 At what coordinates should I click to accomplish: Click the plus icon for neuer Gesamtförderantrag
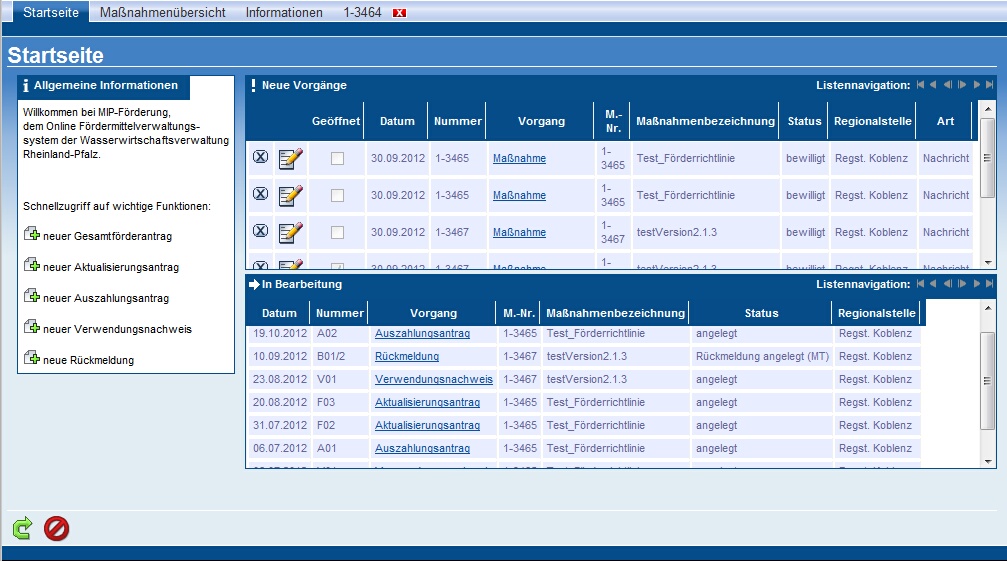pos(31,234)
